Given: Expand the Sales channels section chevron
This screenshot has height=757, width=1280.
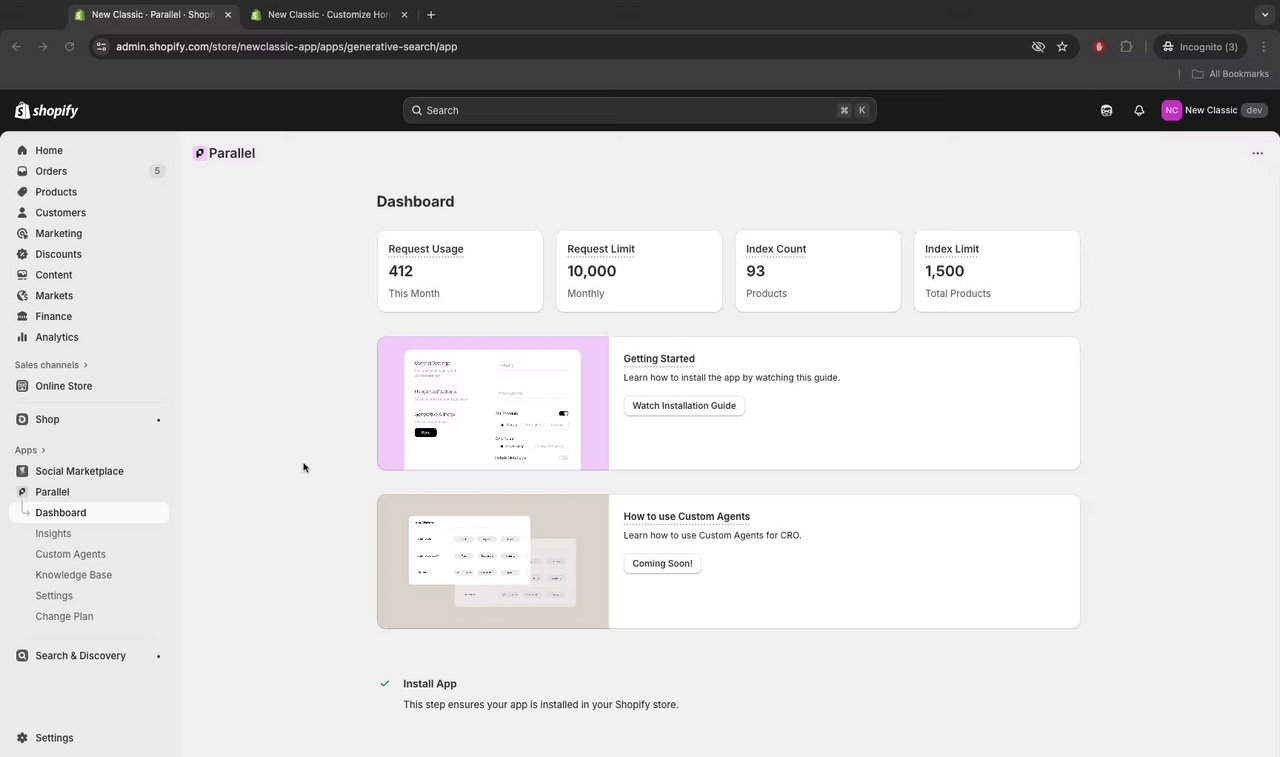Looking at the screenshot, I should 86,365.
